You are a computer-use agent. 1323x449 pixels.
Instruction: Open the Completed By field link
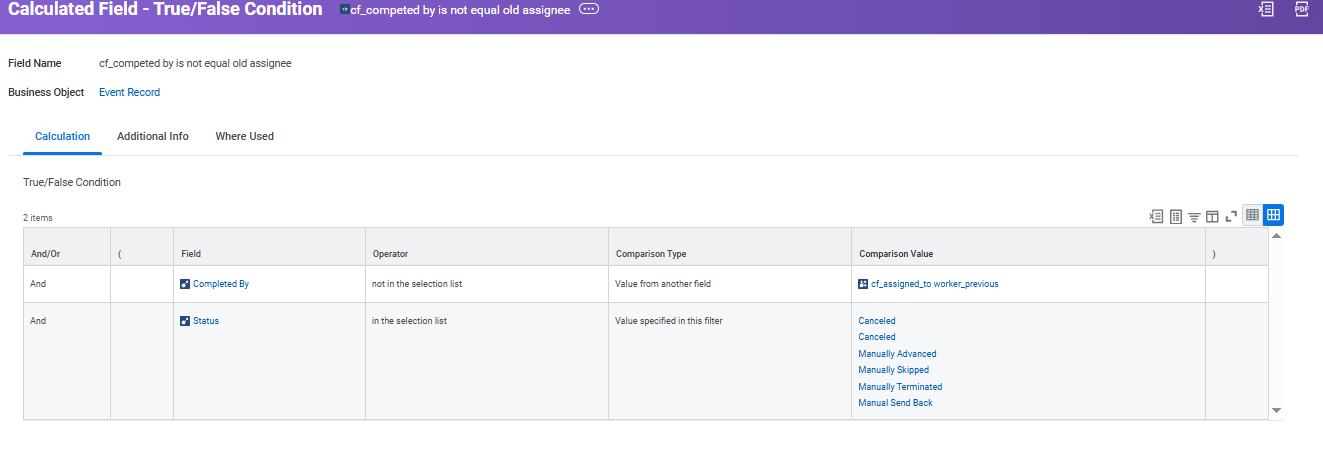(221, 284)
